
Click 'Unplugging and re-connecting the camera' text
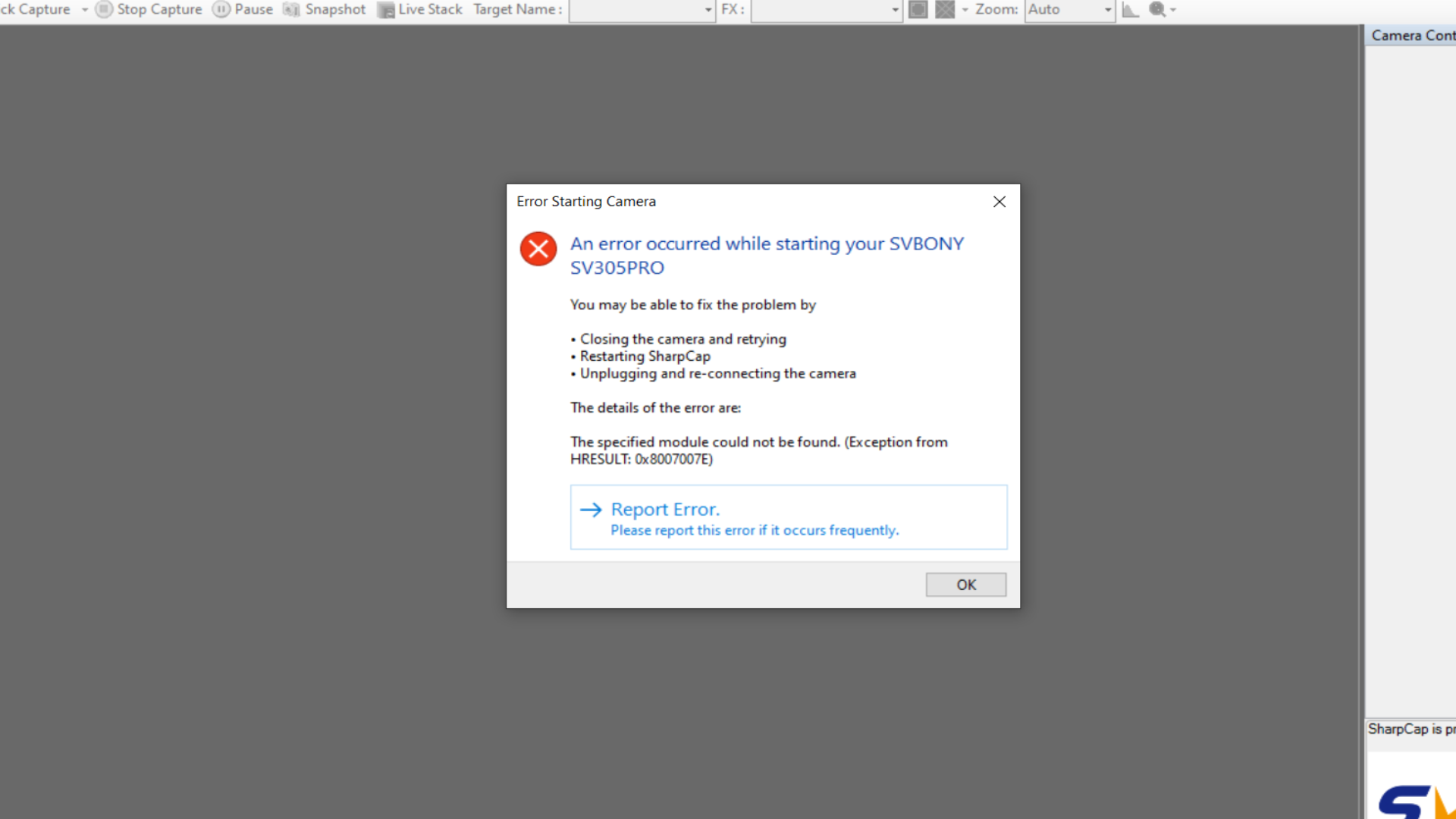click(718, 374)
